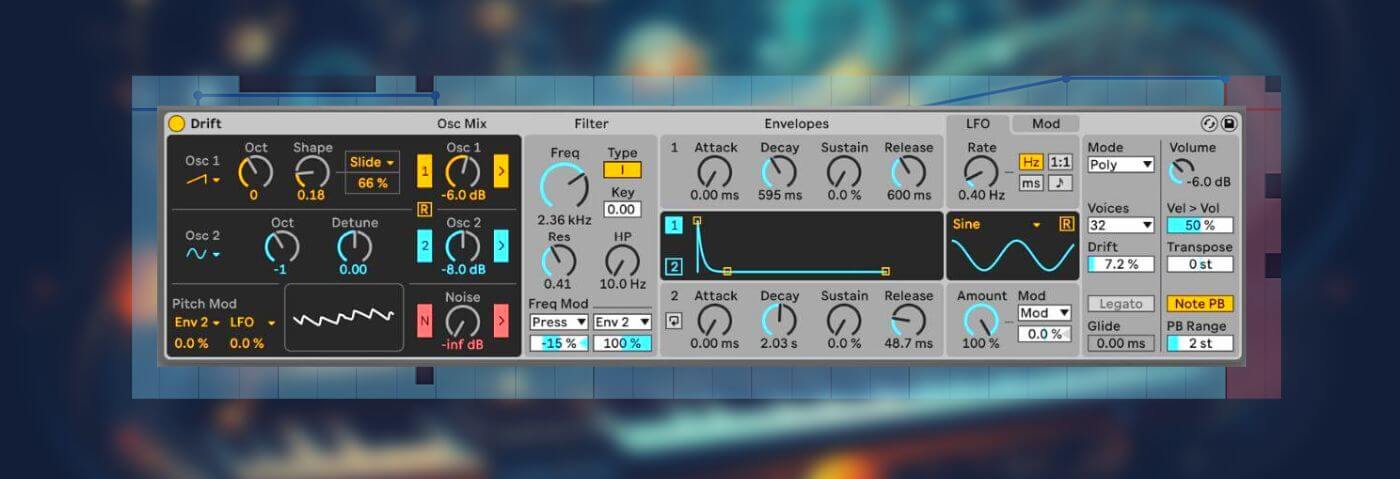The height and width of the screenshot is (479, 1400).
Task: Click the oscillator waveform display
Action: (x=344, y=317)
